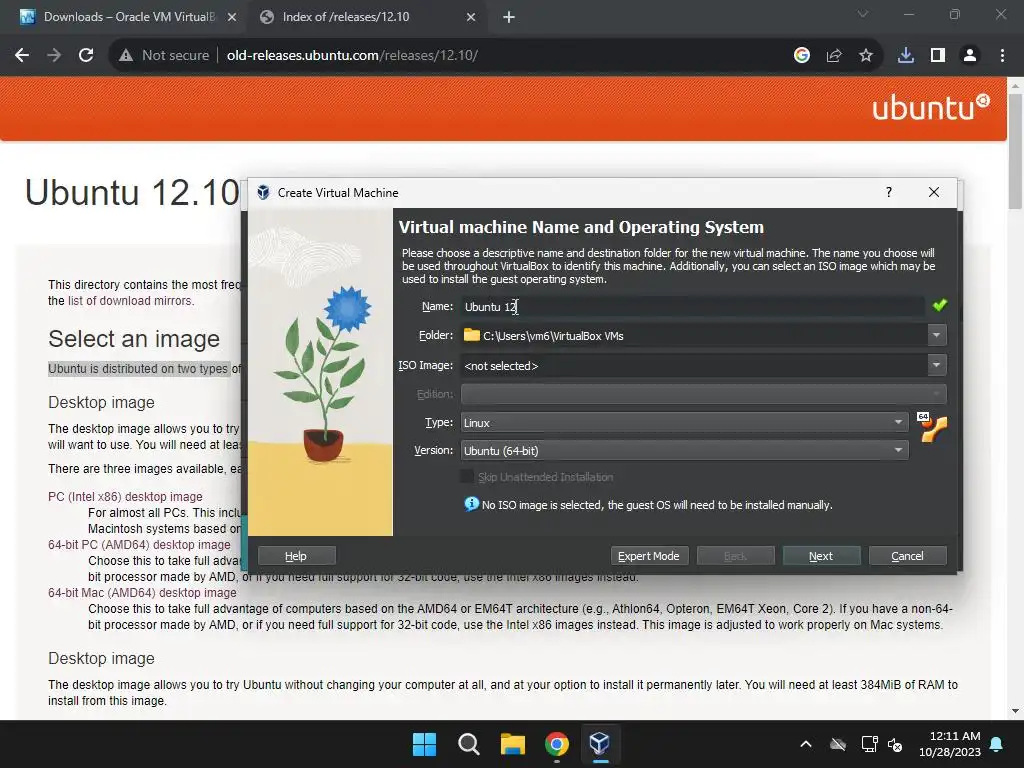Click the question mark help icon in dialog
The height and width of the screenshot is (768, 1024).
[889, 192]
